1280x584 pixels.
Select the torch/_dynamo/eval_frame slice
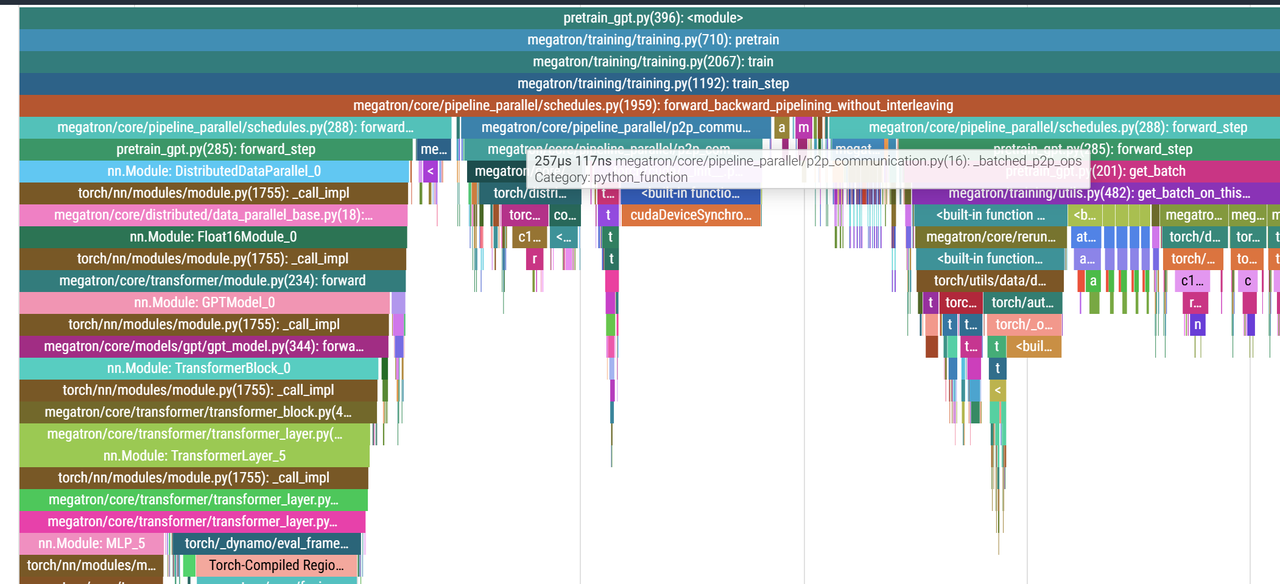click(265, 544)
